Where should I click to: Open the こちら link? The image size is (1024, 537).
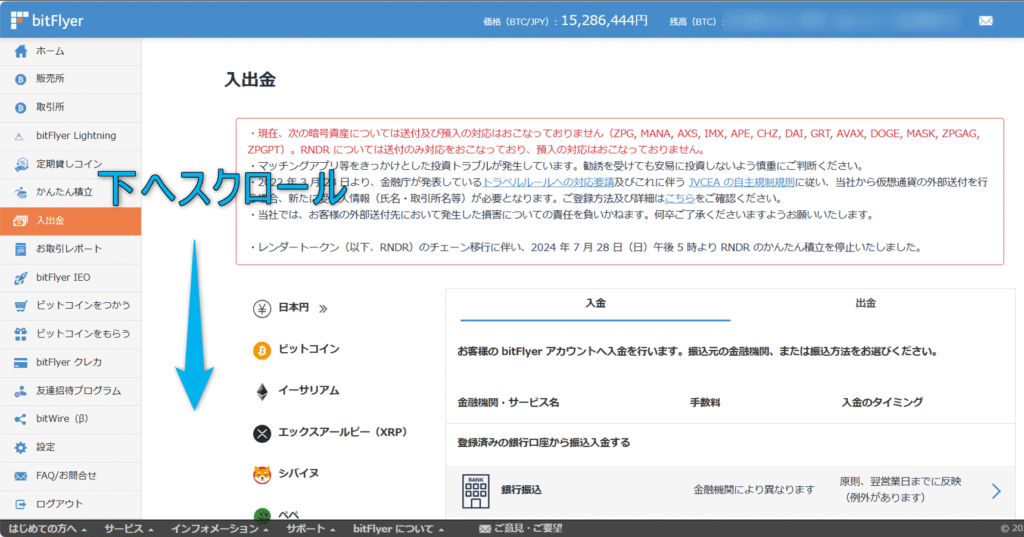pos(679,199)
